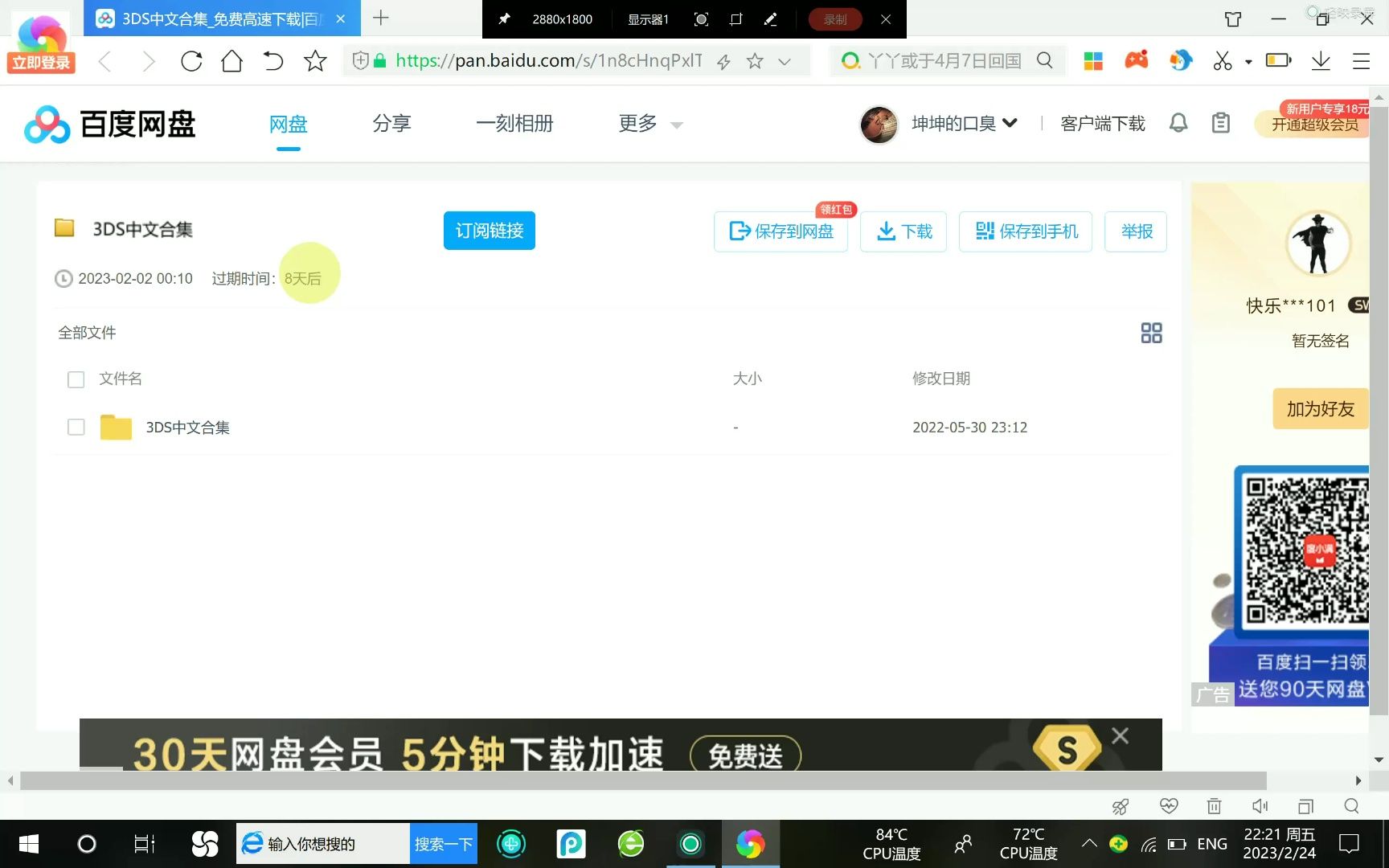Viewport: 1389px width, 868px height.
Task: Open the action center notification icon
Action: (1349, 844)
